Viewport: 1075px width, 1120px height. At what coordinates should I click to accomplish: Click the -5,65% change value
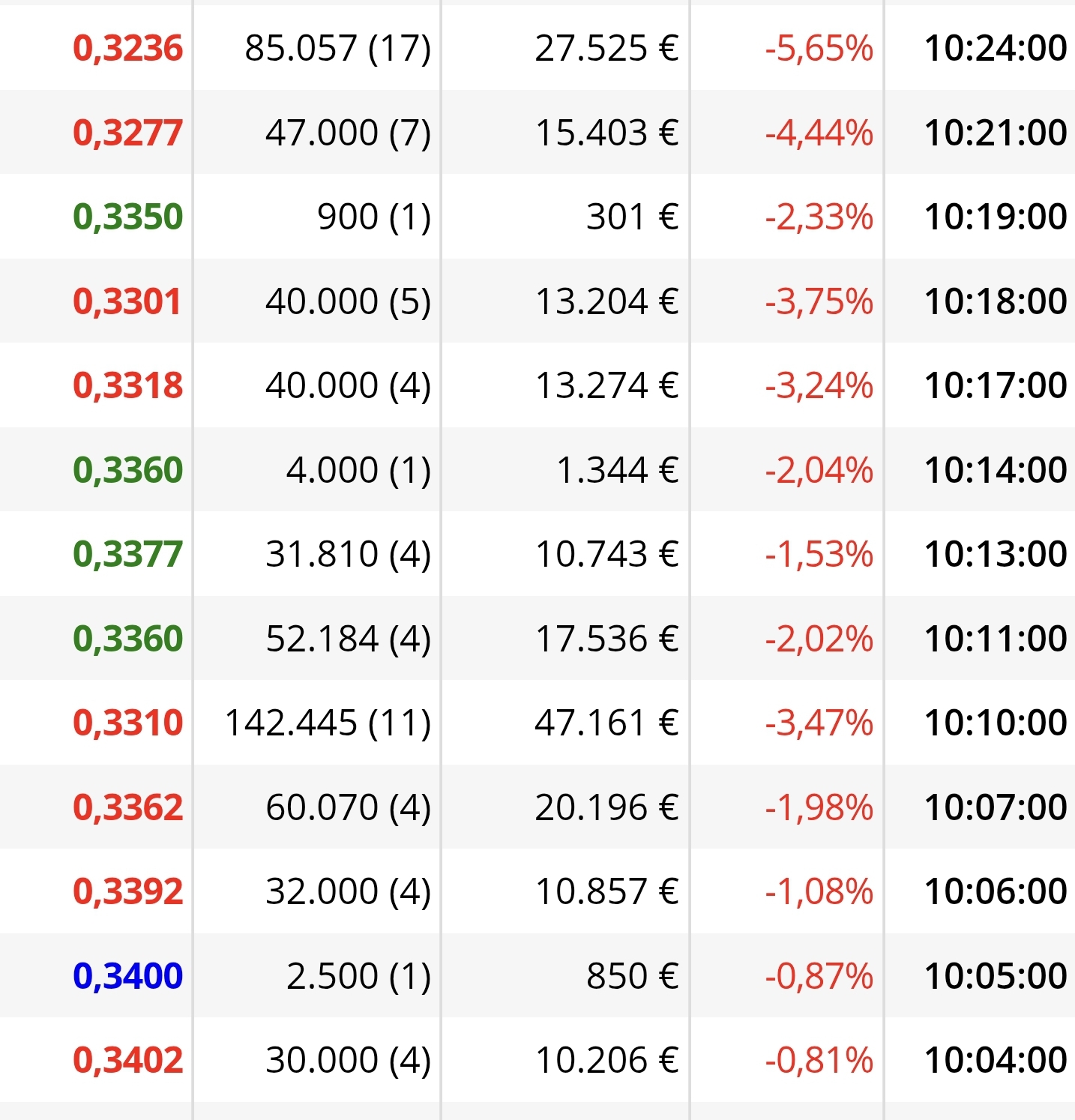[819, 48]
